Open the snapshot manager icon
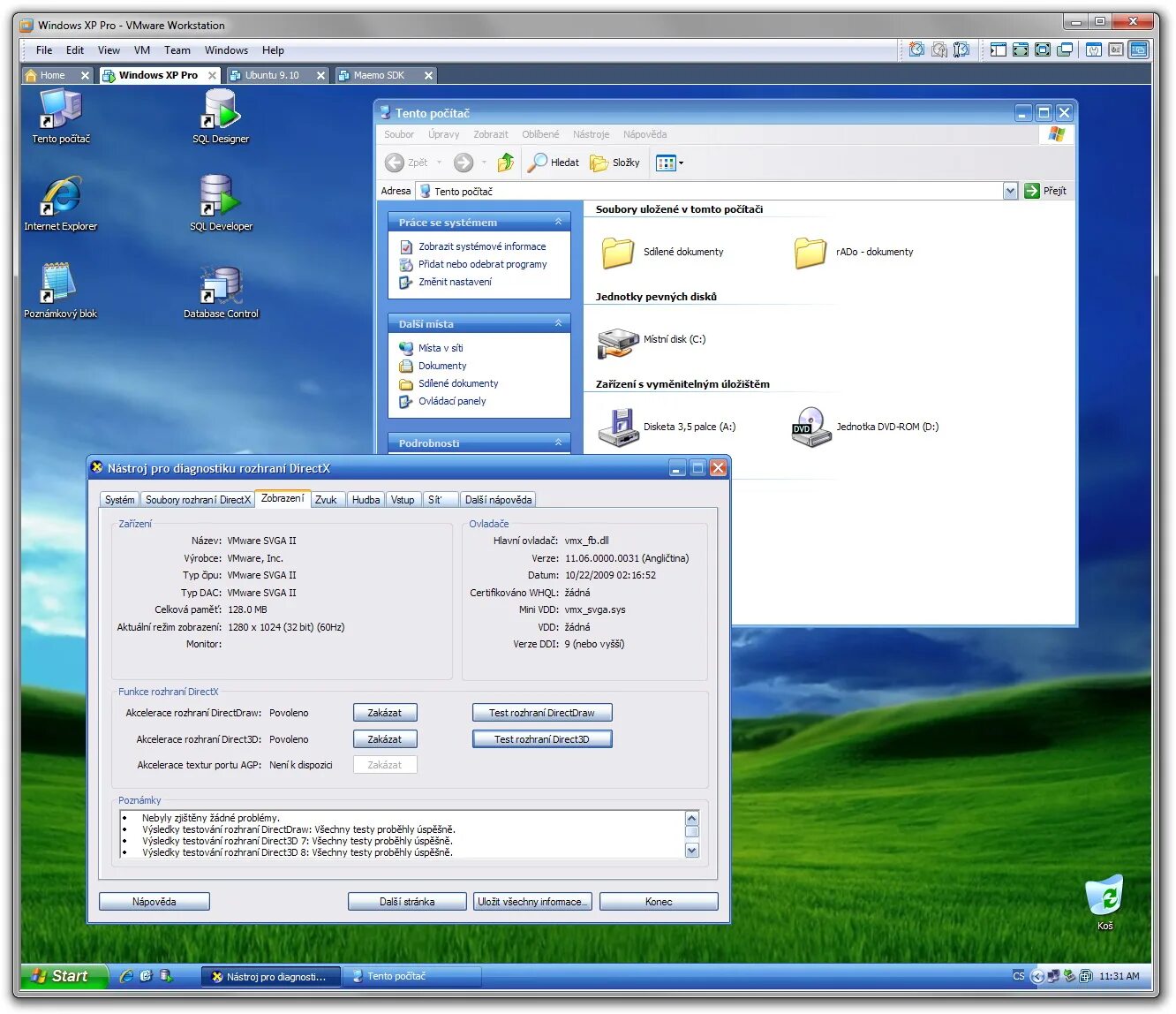Viewport: 1176px width, 1014px height. click(x=961, y=49)
